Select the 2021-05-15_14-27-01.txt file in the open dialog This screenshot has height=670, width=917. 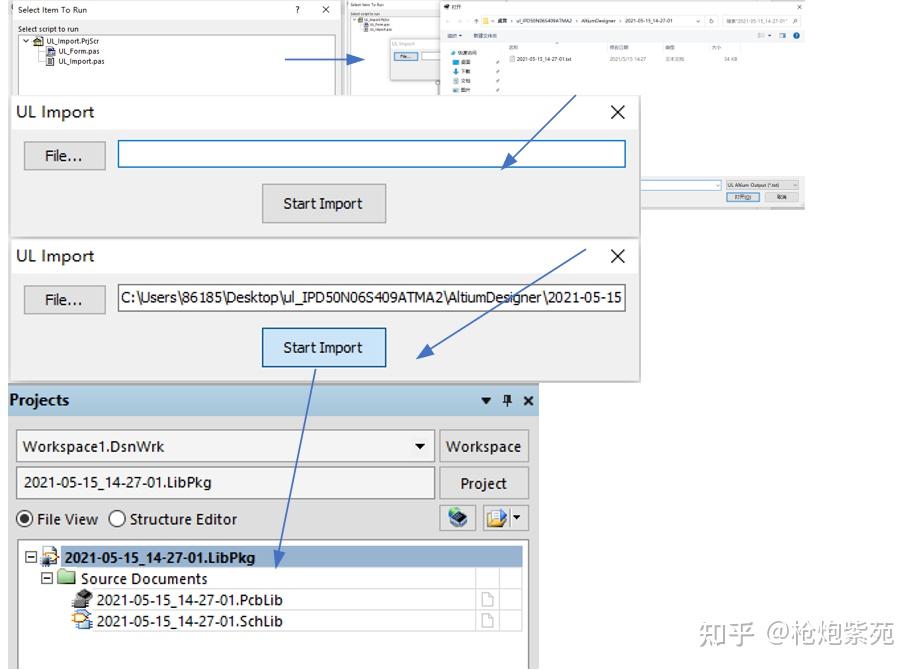(544, 59)
